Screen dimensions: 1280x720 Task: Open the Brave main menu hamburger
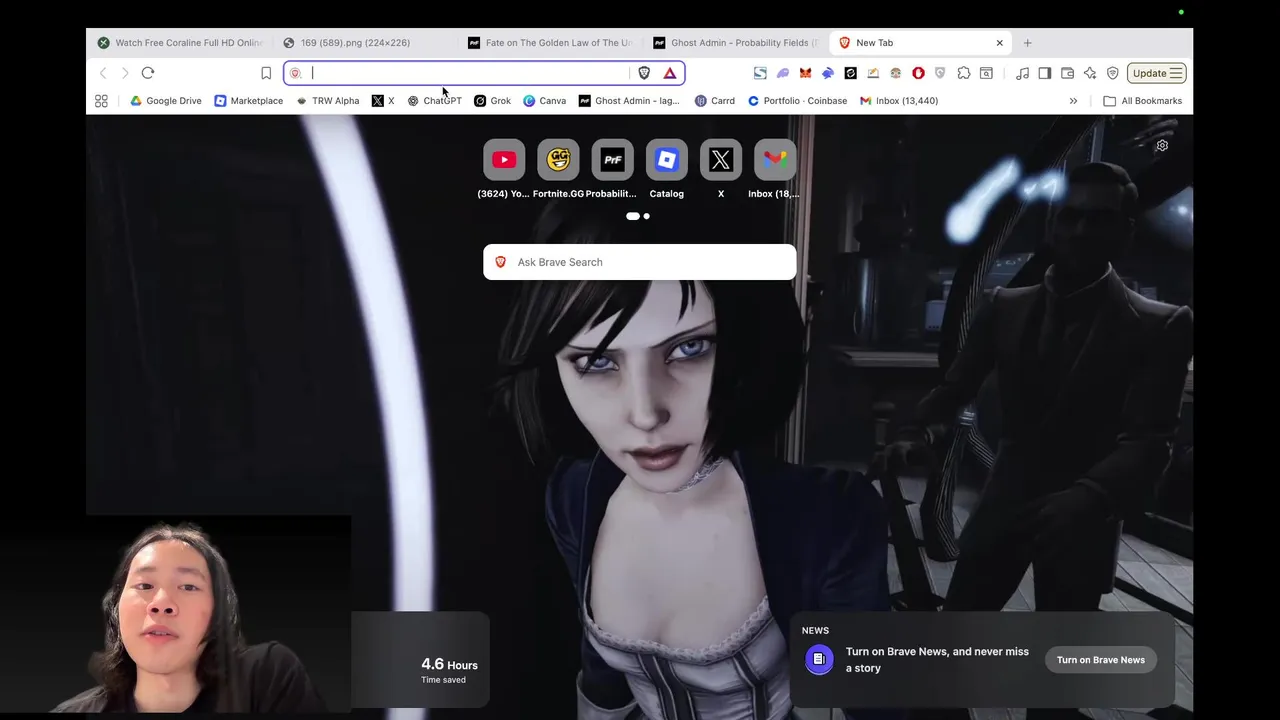coord(1176,73)
